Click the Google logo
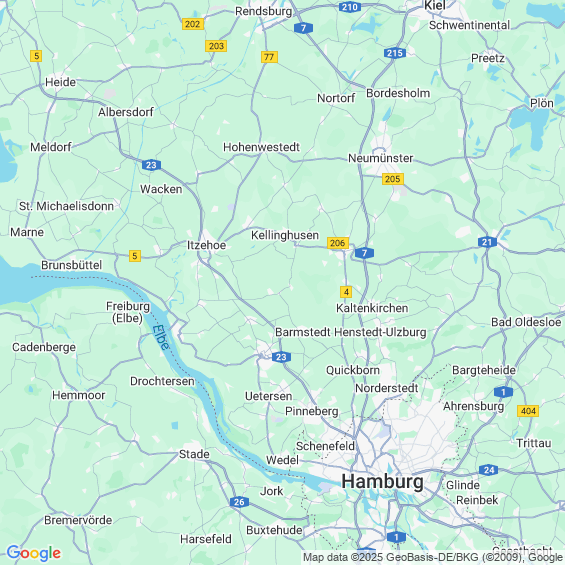565x565 pixels. 34,553
